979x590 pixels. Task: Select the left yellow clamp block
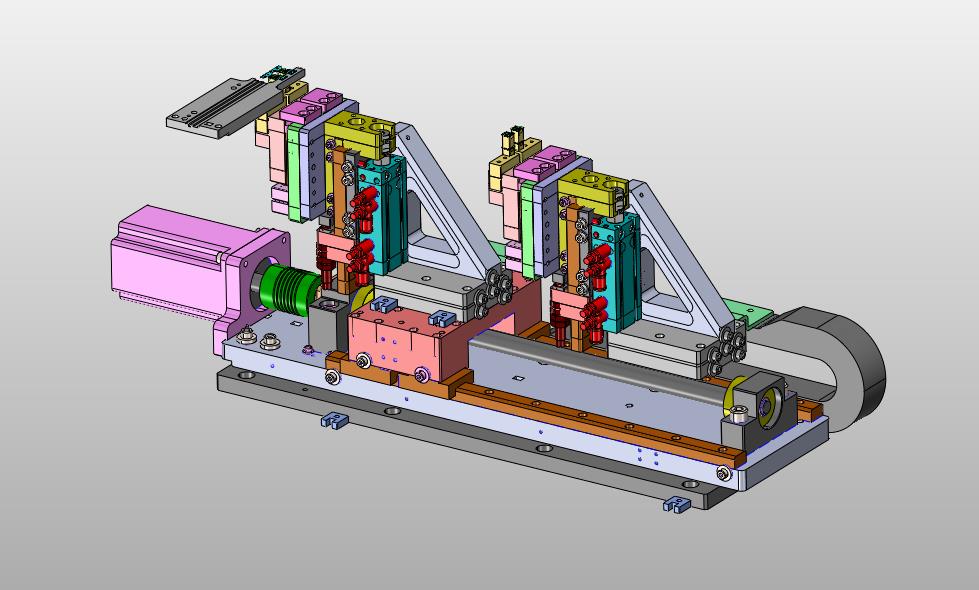pyautogui.click(x=359, y=134)
